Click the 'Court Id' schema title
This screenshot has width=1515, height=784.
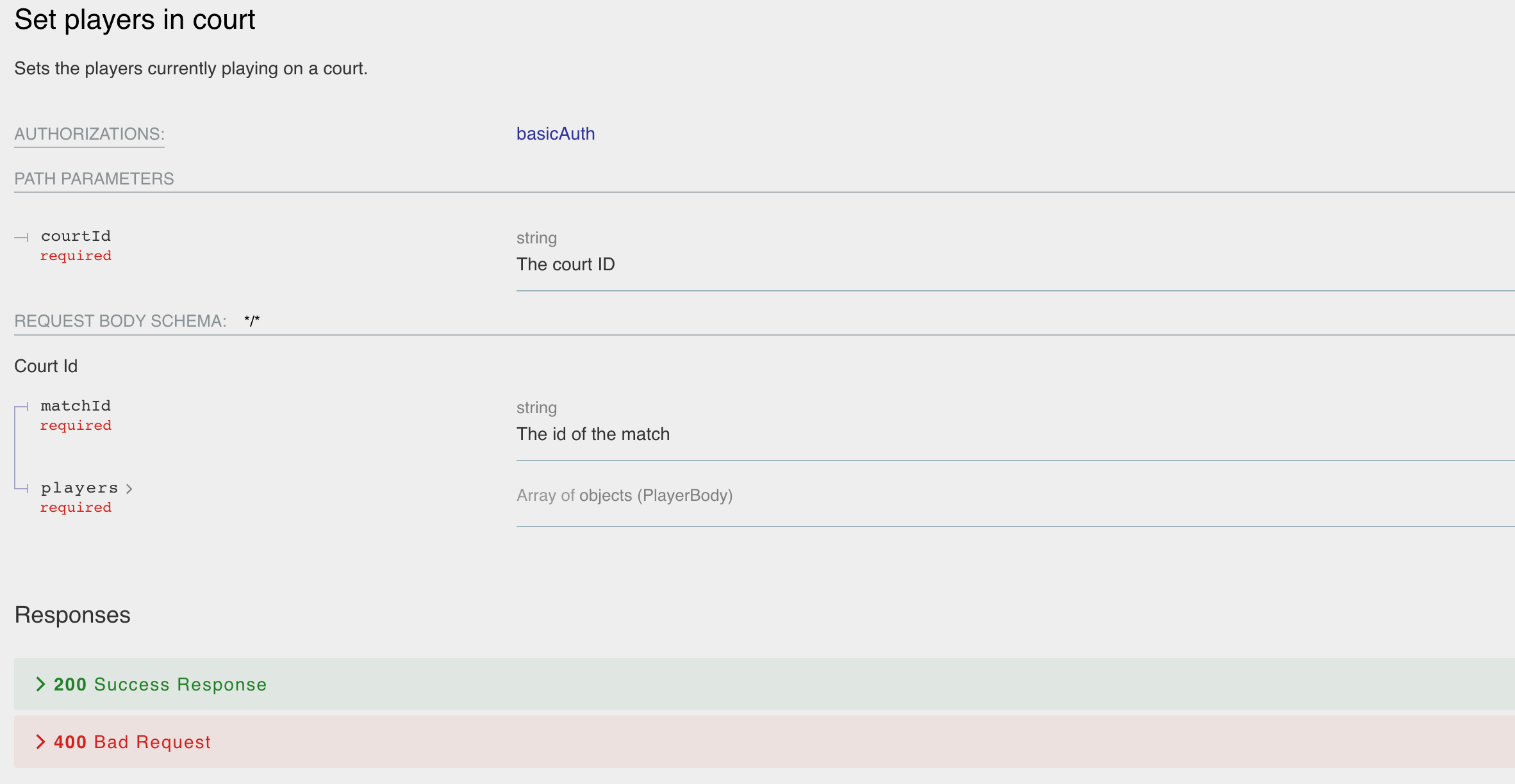pos(46,366)
